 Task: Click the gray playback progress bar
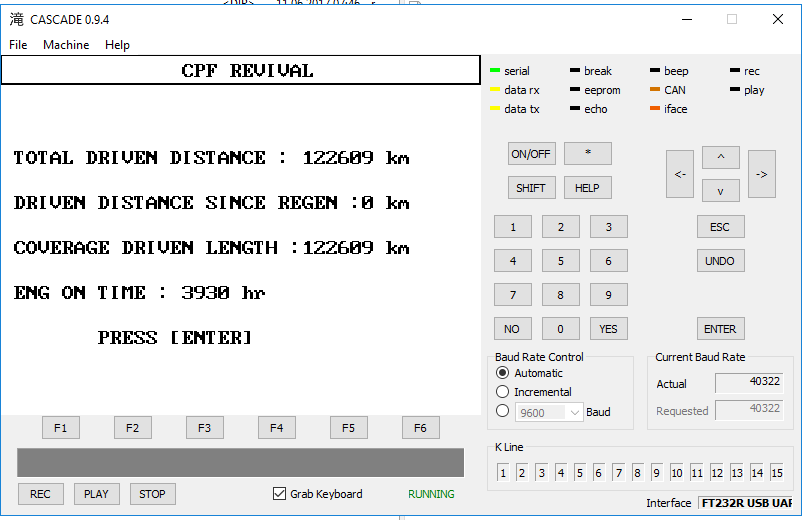click(240, 463)
